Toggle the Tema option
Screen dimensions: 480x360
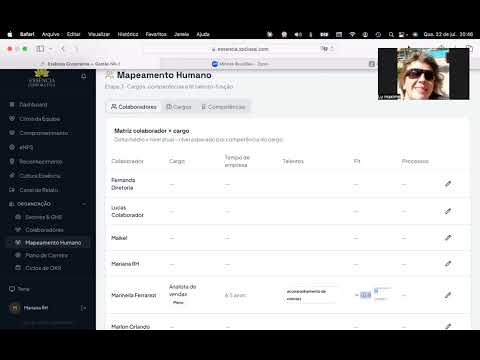pos(19,289)
